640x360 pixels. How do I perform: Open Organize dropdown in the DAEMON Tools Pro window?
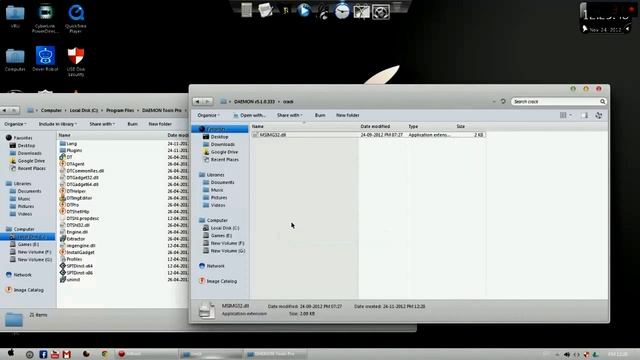tap(16, 124)
